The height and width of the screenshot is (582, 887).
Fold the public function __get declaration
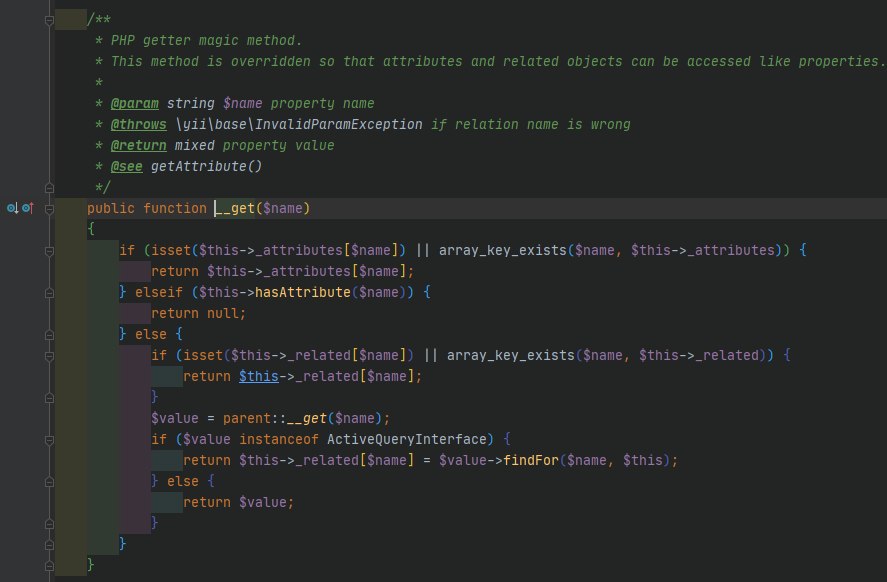coord(49,209)
